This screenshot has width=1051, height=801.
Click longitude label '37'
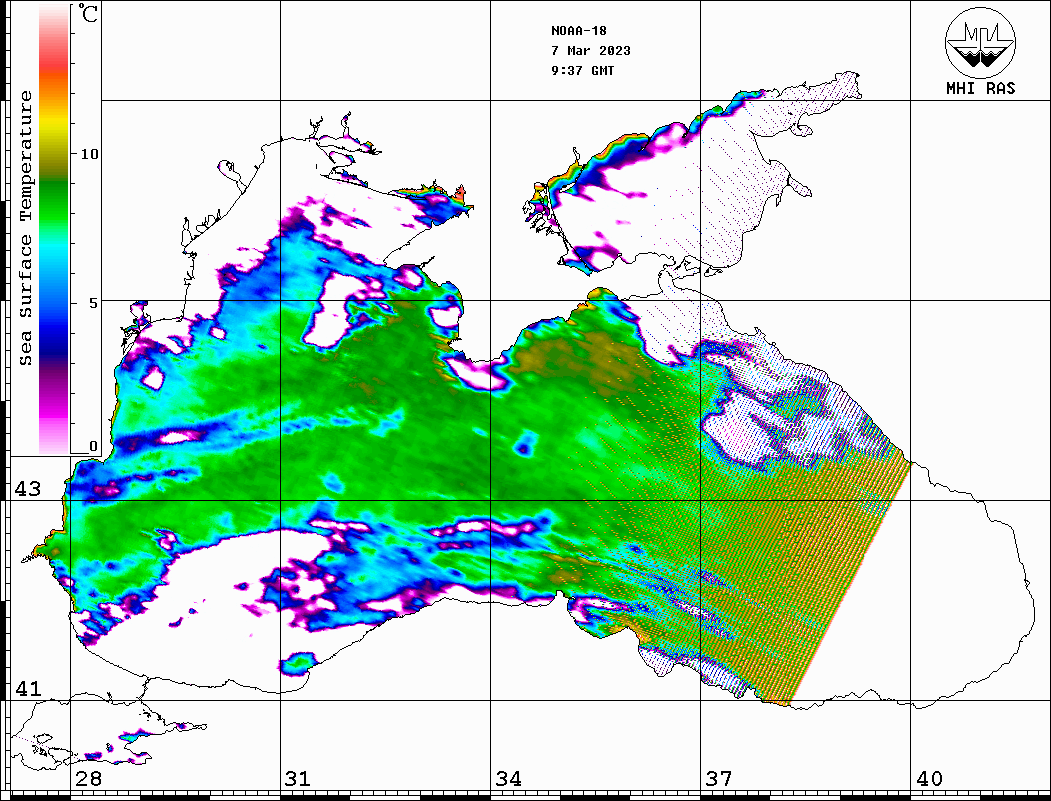coord(719,779)
